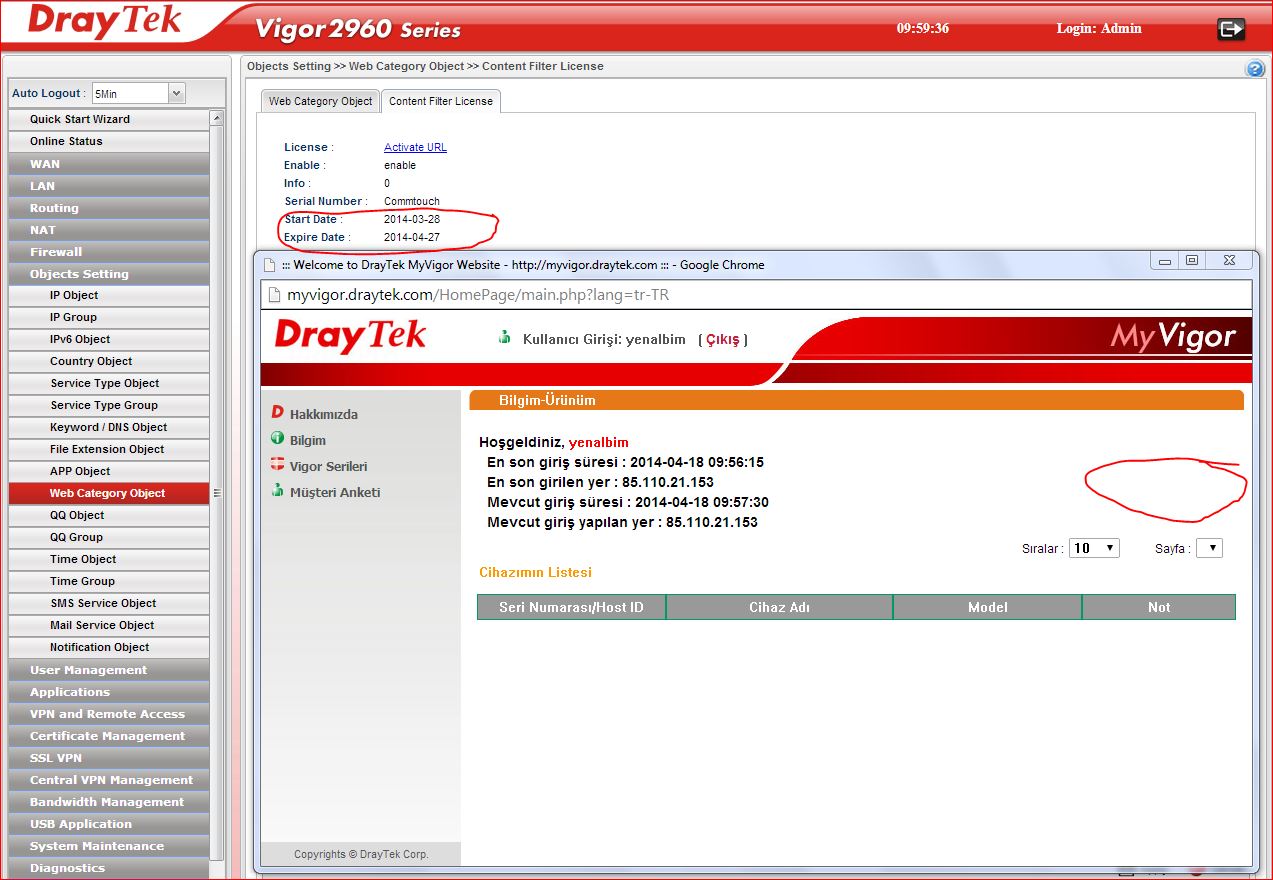Screen dimensions: 1273x880
Task: Click the user icon beside Kullanıcı Girişi
Action: [505, 338]
